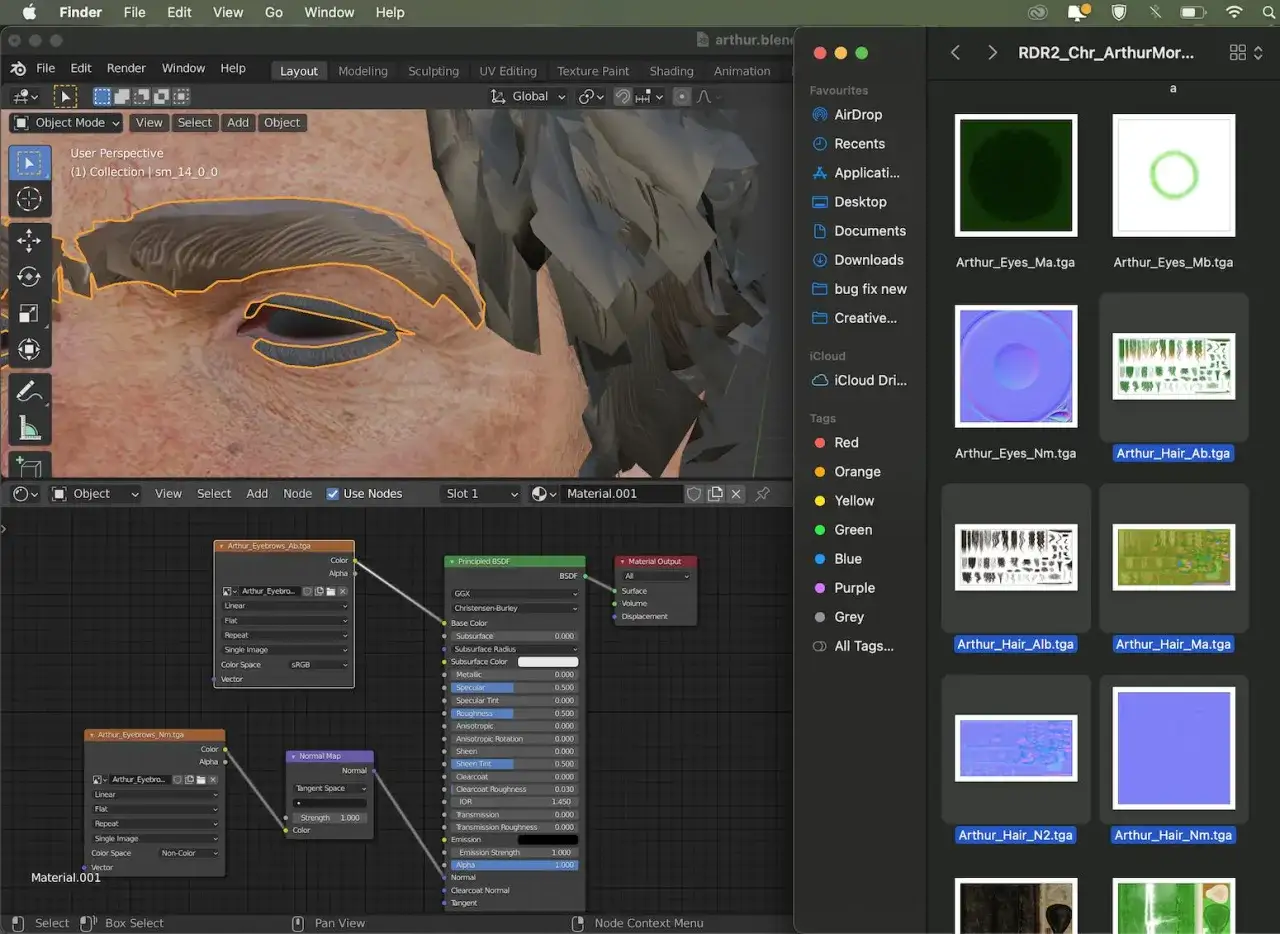Unlink image in Arthur_Eyebrows_Nm.tga node

click(x=213, y=779)
